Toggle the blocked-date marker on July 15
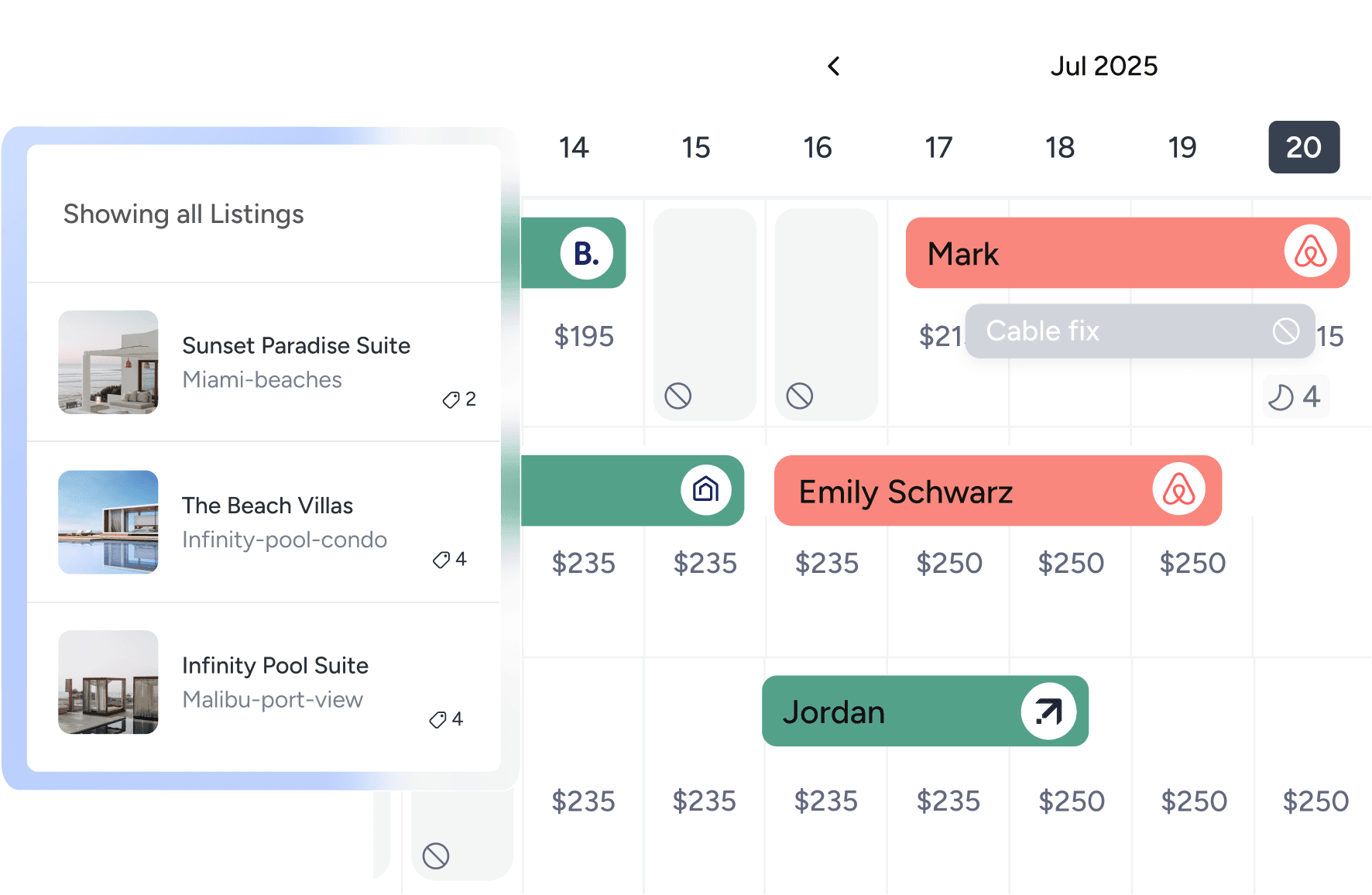 (677, 395)
